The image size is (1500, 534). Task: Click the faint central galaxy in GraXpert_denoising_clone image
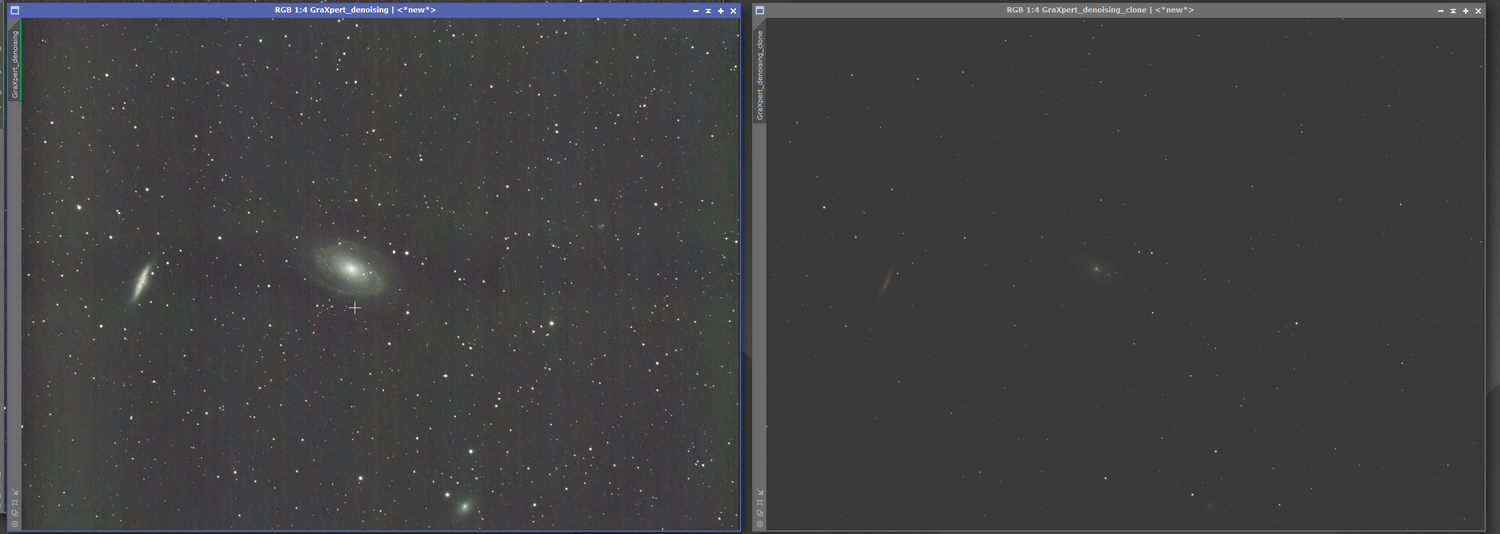tap(1097, 268)
